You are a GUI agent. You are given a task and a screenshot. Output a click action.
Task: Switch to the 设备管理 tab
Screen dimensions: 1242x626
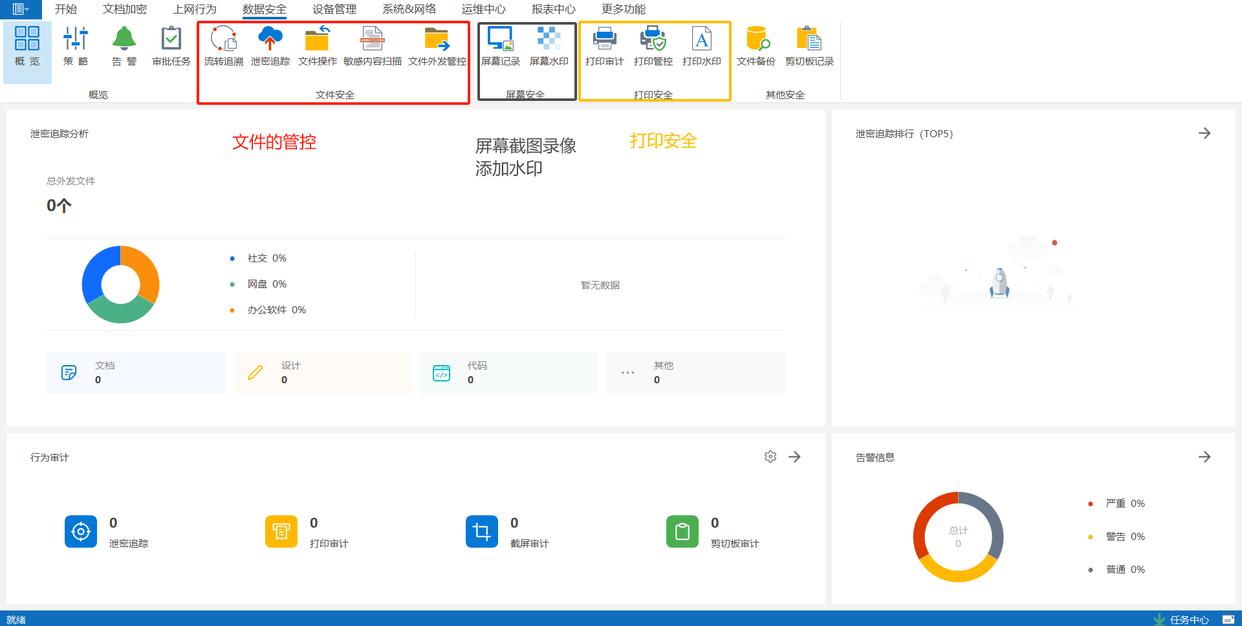tap(334, 9)
